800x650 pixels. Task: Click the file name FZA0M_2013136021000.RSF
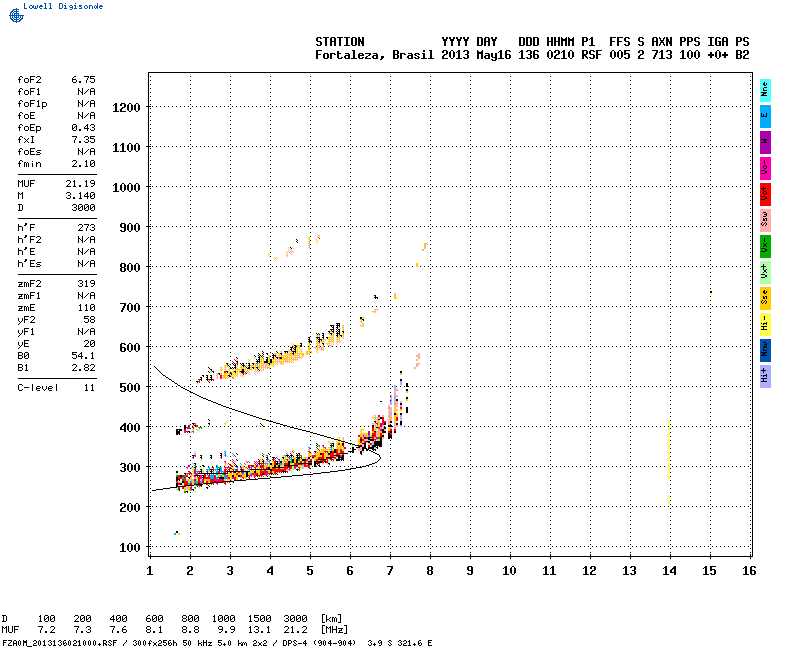60,643
